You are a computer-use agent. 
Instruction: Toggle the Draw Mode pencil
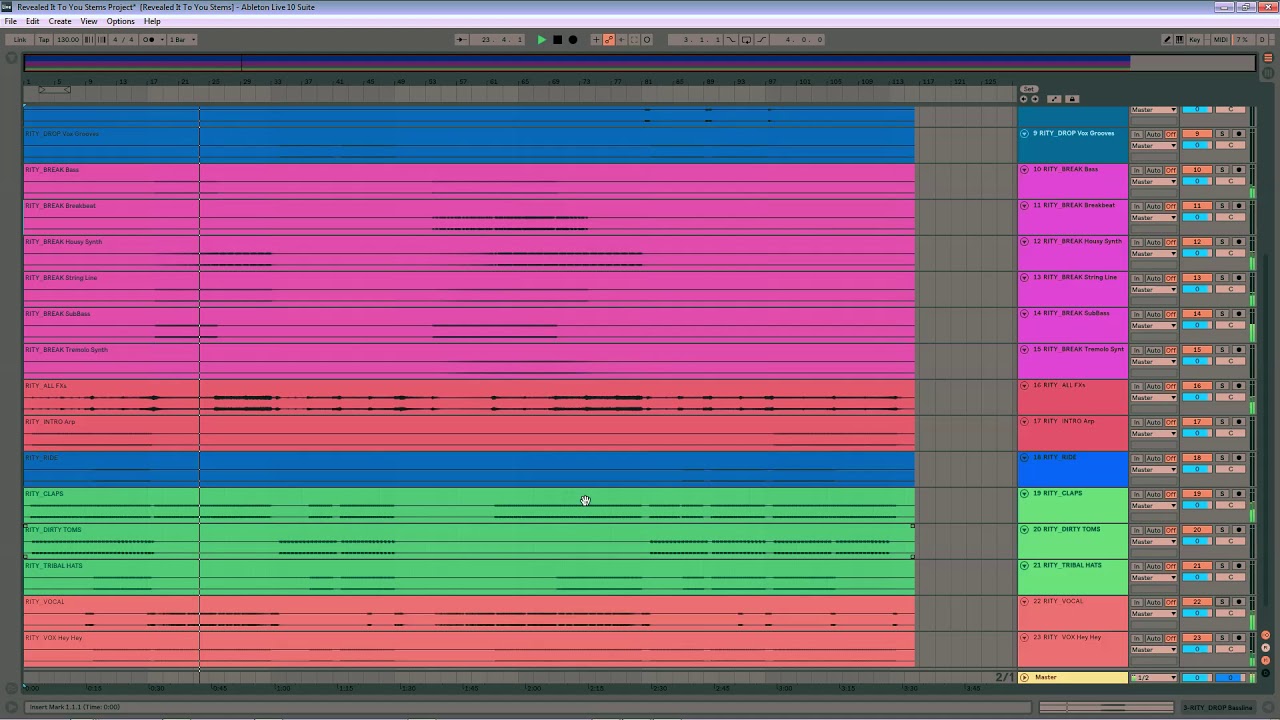[x=1167, y=40]
